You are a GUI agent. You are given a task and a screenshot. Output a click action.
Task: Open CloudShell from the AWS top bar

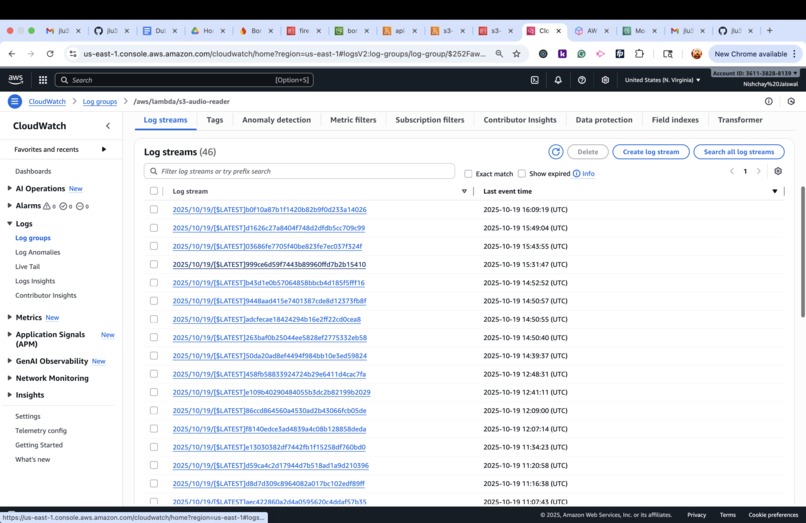point(535,80)
